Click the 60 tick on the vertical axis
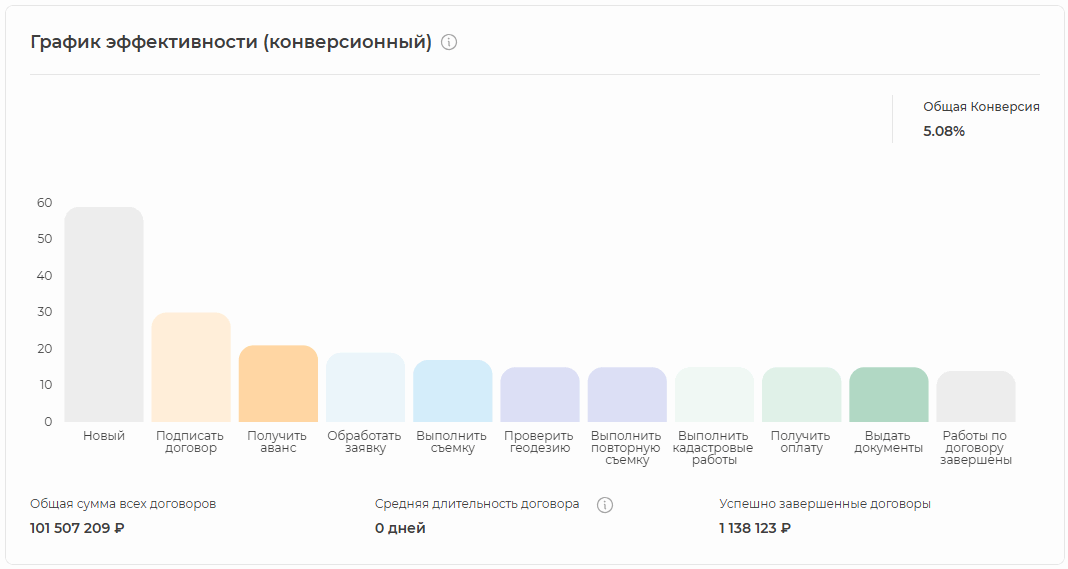 tap(44, 202)
